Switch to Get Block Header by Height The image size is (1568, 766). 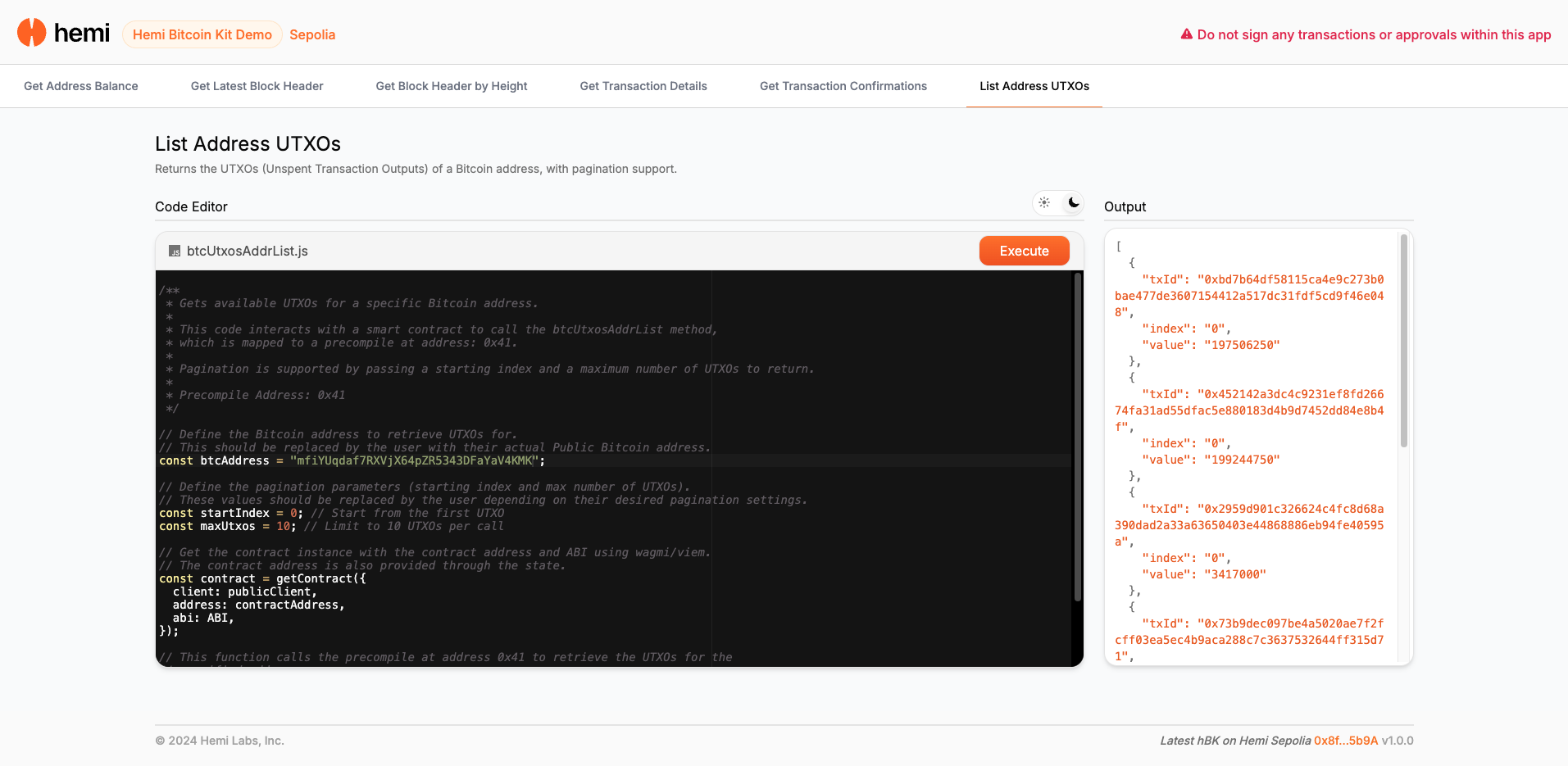coord(451,86)
